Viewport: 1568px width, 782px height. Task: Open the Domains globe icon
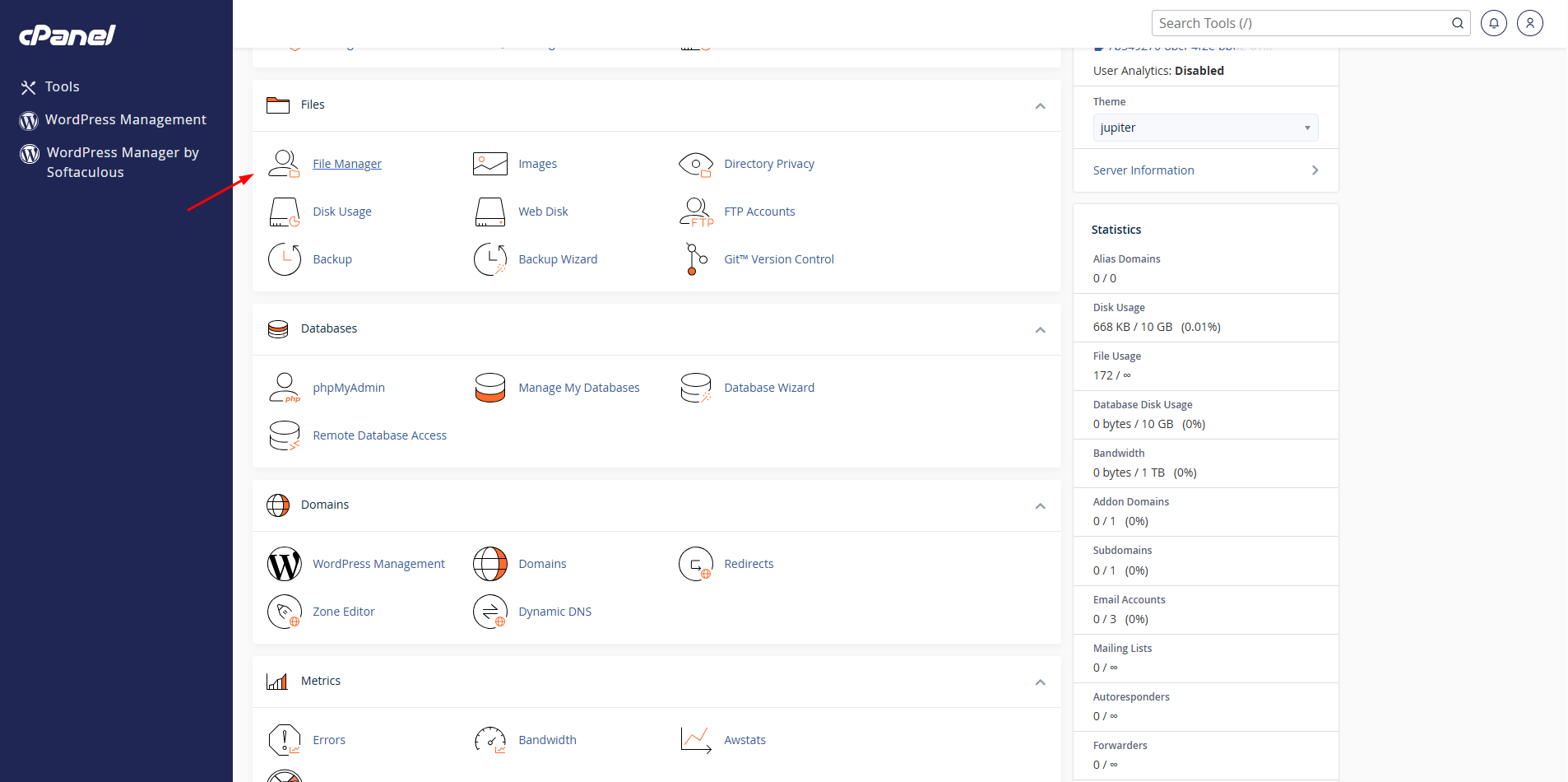pos(490,564)
